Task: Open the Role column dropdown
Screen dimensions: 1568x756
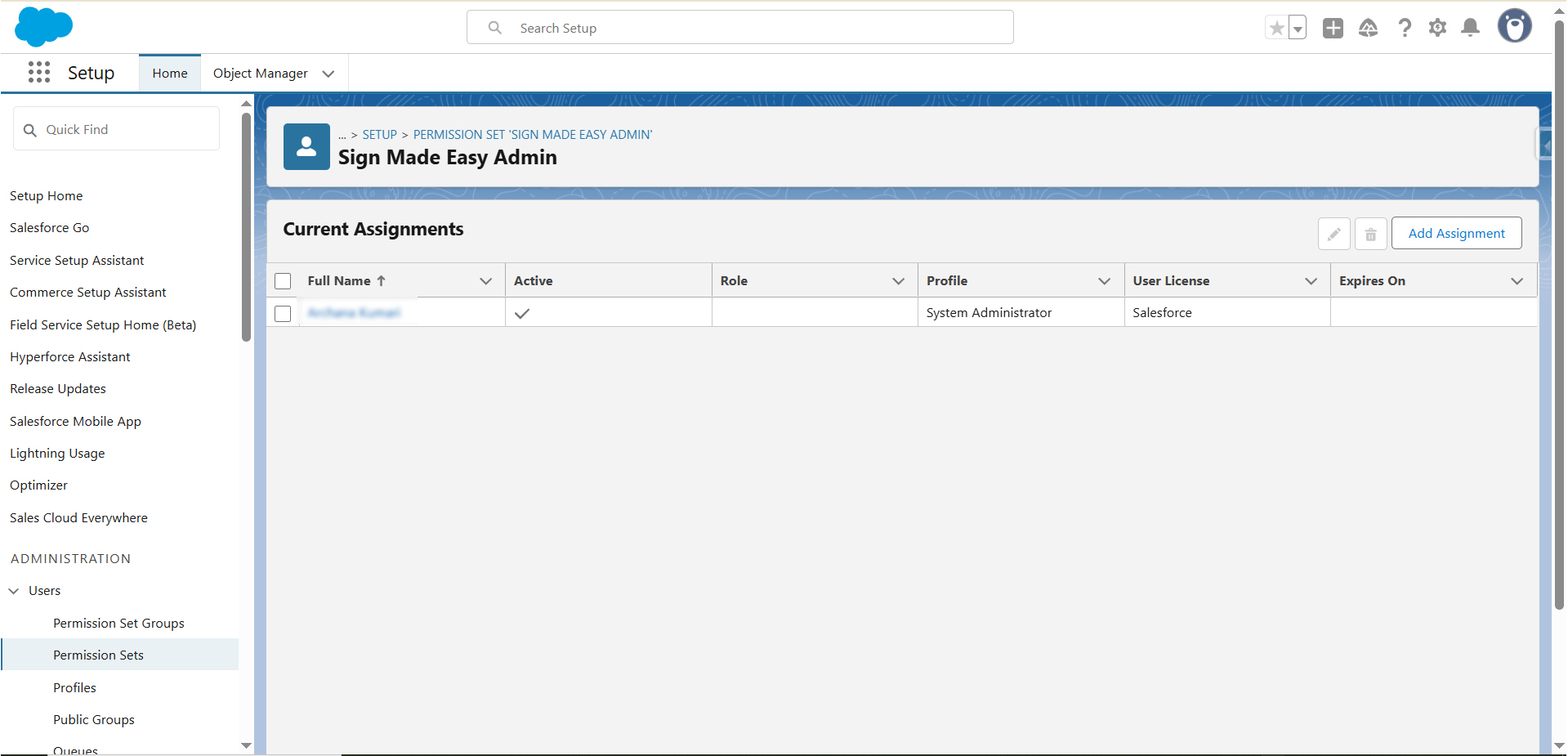Action: point(899,281)
